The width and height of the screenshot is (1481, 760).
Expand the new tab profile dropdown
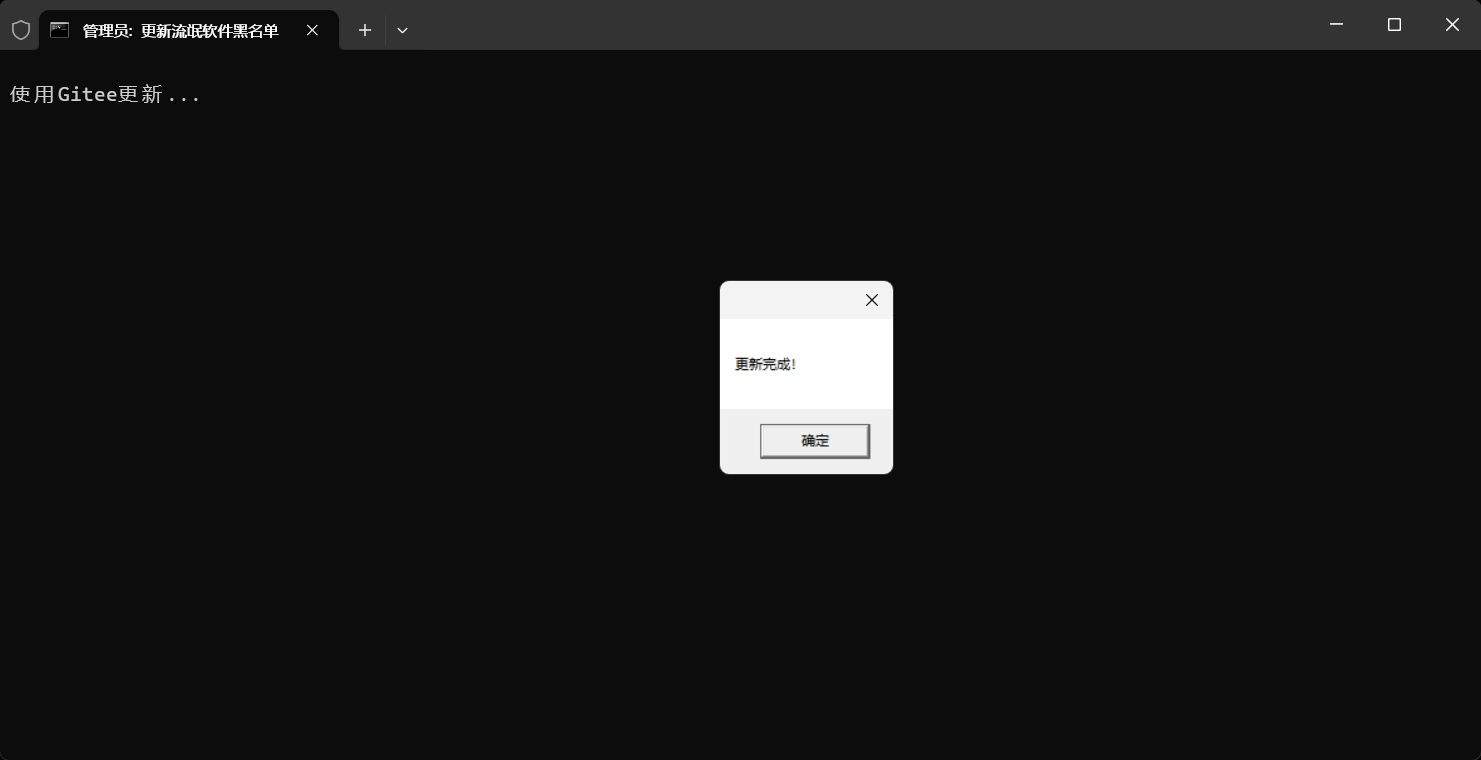[x=402, y=30]
